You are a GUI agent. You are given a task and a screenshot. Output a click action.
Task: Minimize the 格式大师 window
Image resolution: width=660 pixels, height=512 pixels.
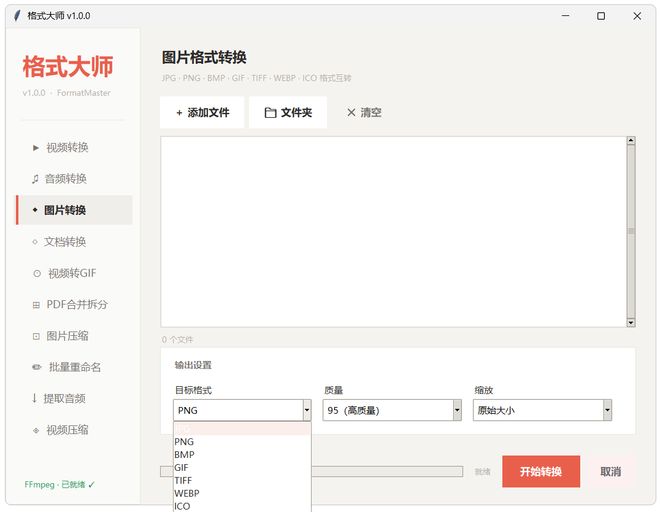[x=565, y=16]
